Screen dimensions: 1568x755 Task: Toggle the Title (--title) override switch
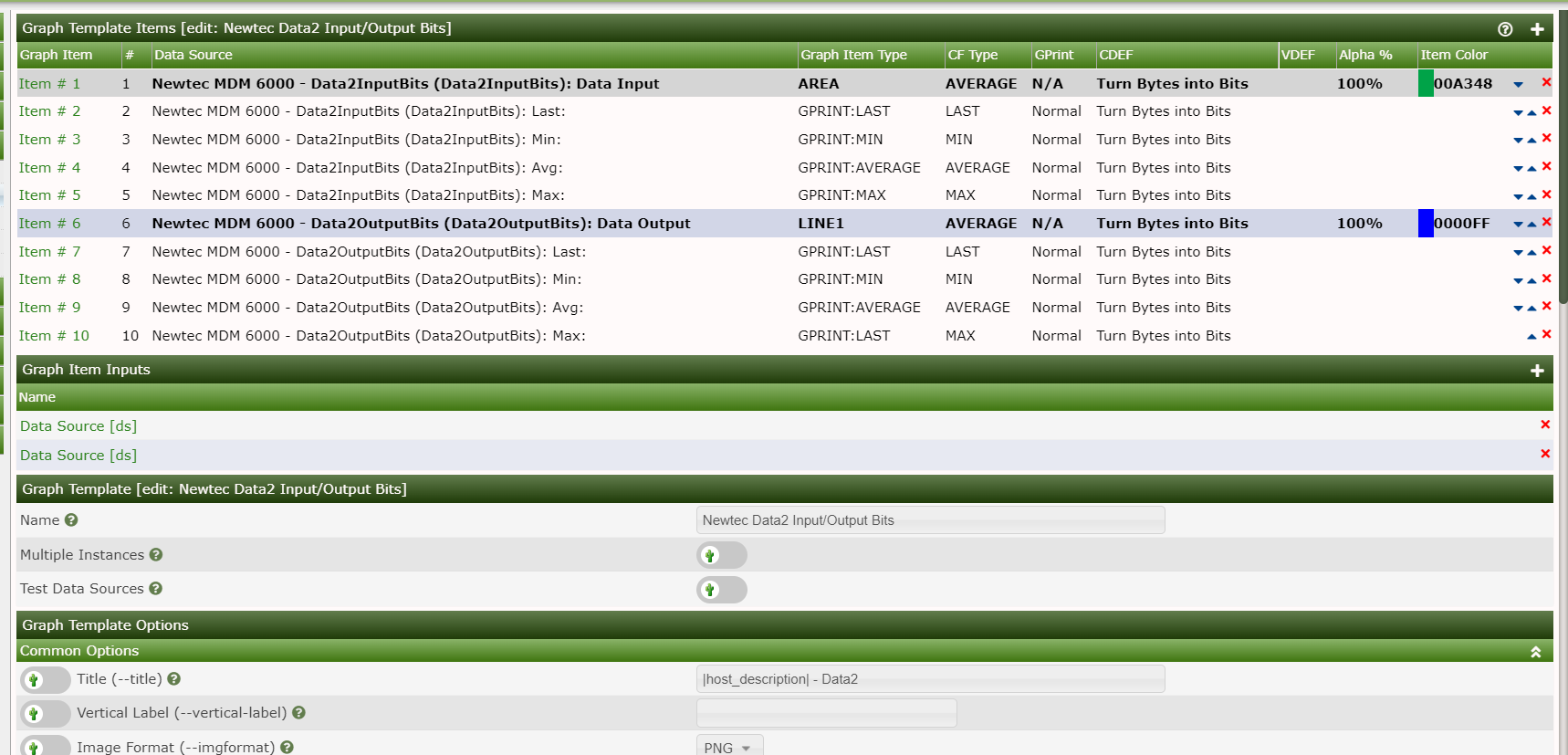(x=46, y=680)
